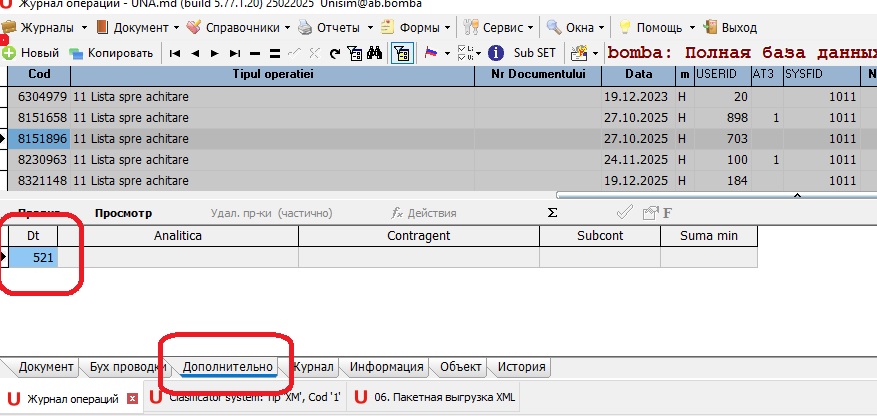Collapse the panel splitter chevron
Viewport: 877px width, 416px height.
coord(798,195)
